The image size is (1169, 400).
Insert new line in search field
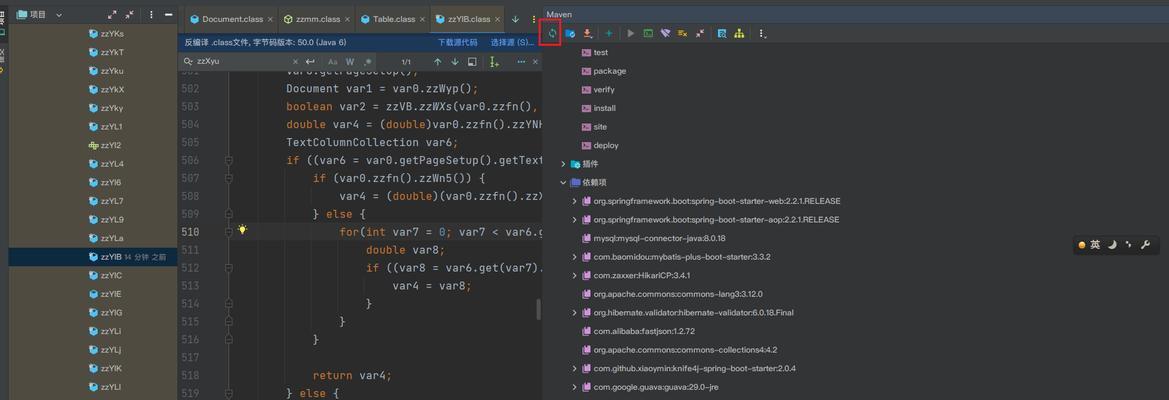pyautogui.click(x=310, y=62)
